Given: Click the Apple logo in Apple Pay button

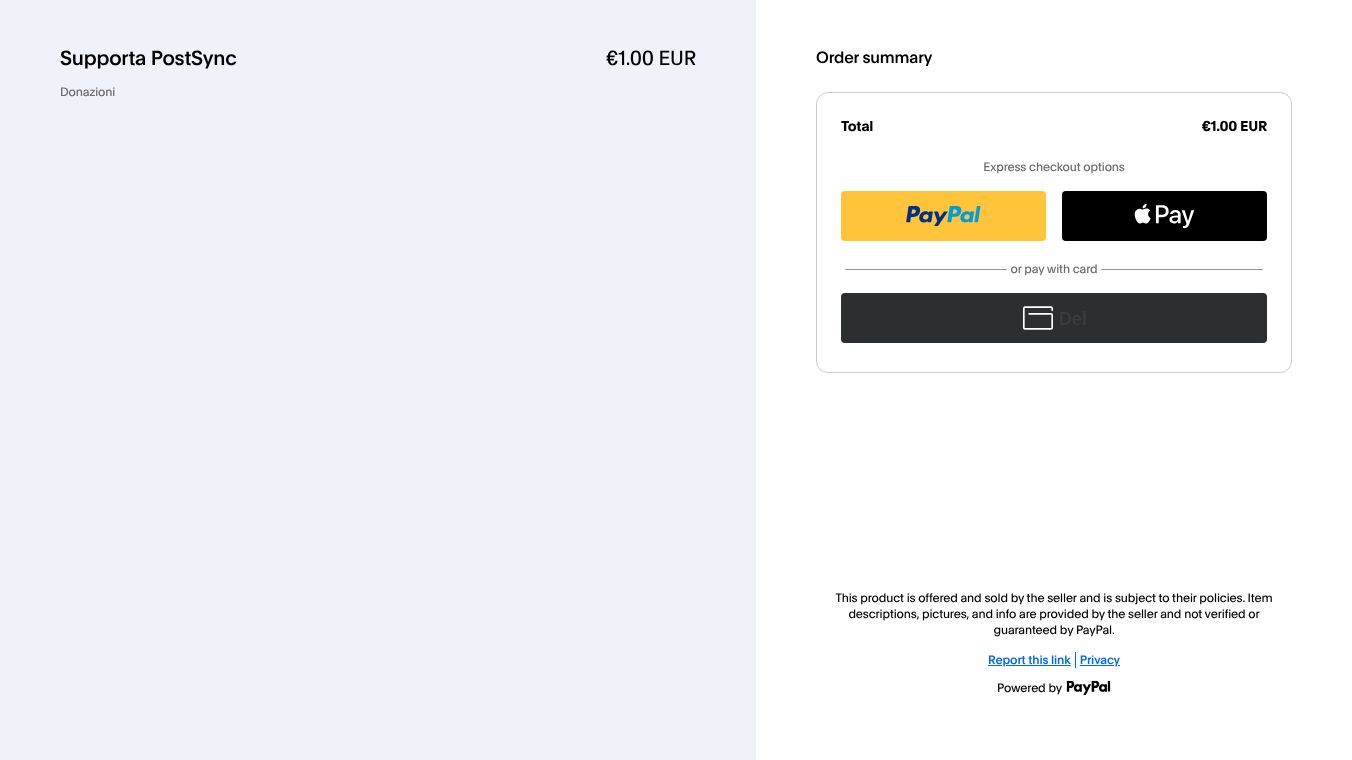Looking at the screenshot, I should [1142, 215].
